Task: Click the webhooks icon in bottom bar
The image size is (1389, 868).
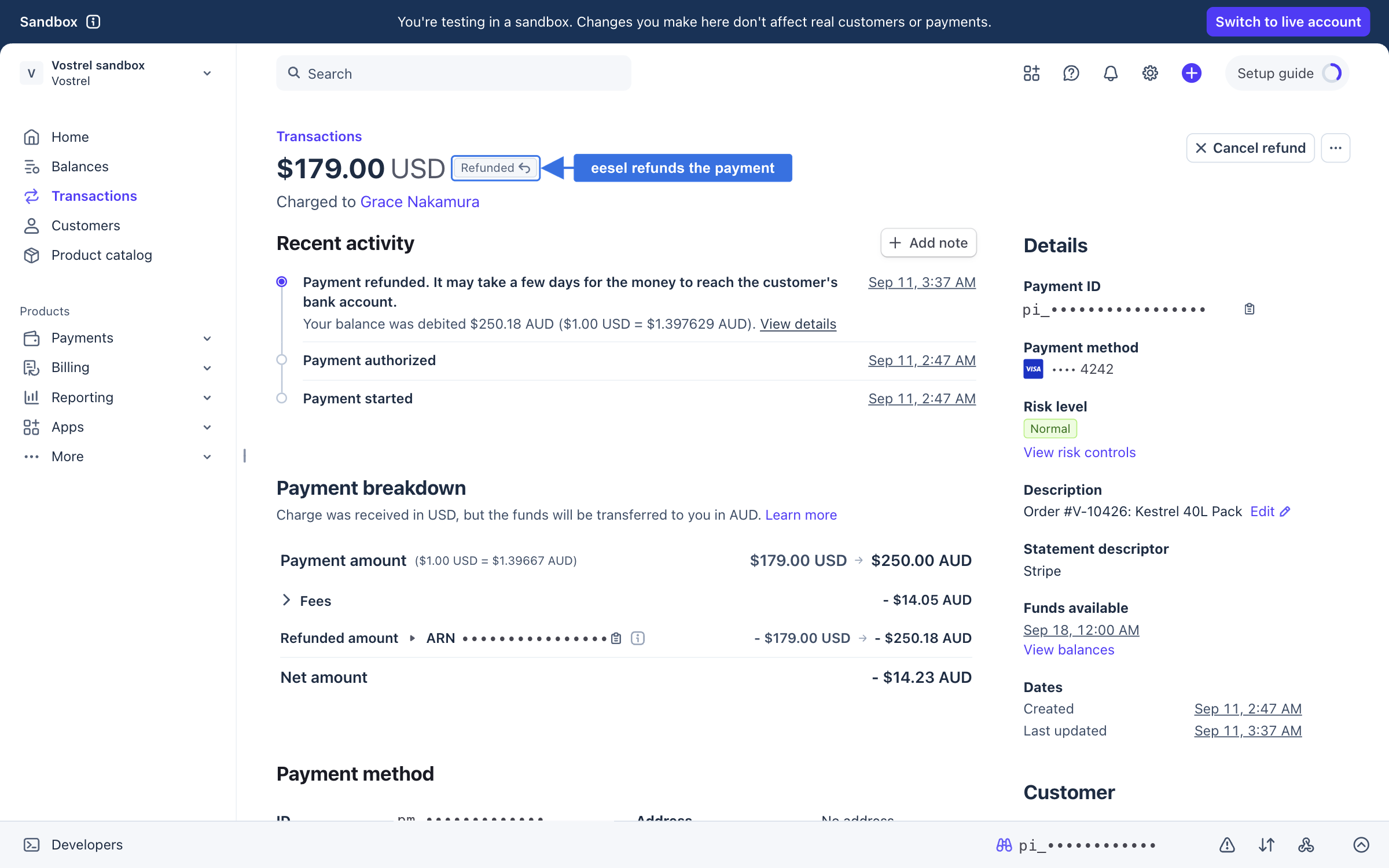Action: [1306, 845]
